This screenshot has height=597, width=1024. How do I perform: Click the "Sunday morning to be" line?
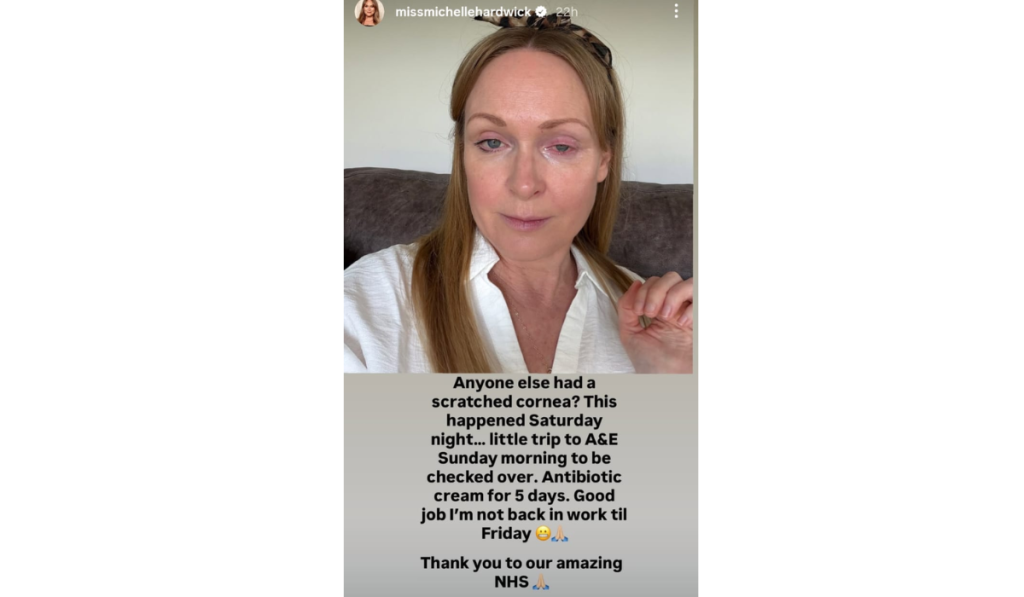click(x=524, y=458)
